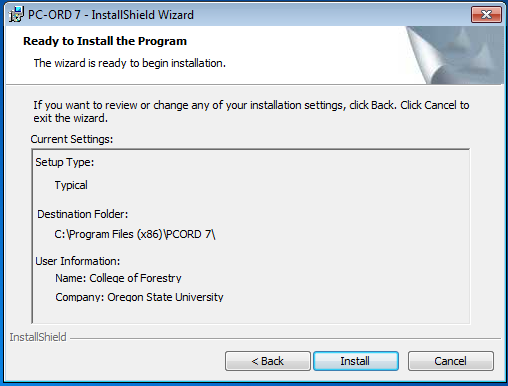Click the wizard is ready to begin text
Screen dimensions: 508x386
130,63
